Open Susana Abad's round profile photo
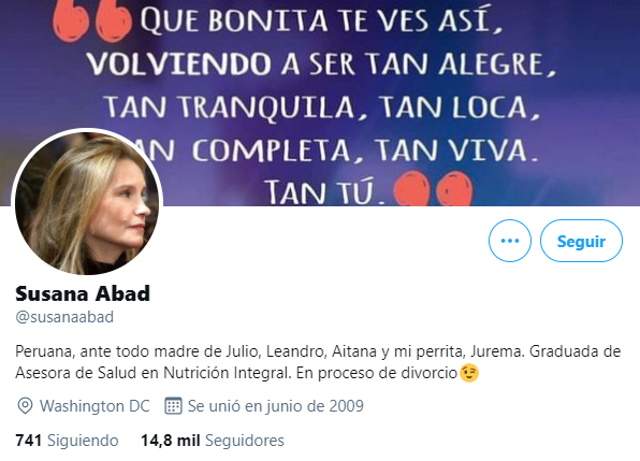 click(87, 203)
